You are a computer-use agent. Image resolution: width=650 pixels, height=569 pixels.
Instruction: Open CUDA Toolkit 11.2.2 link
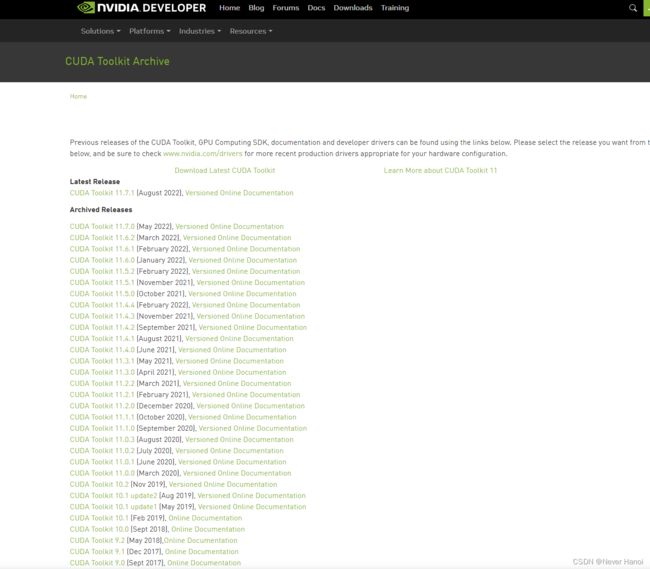102,383
